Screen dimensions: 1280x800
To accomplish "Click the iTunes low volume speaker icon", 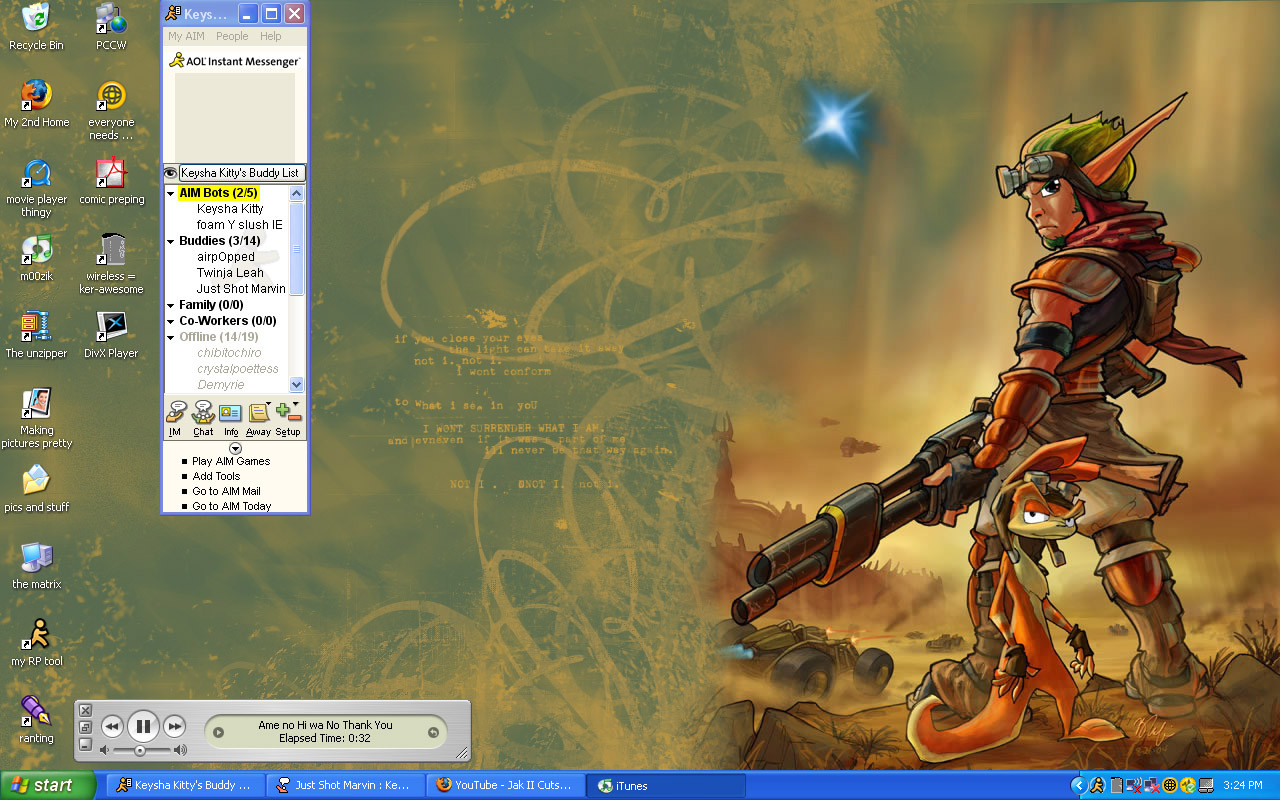I will 104,750.
